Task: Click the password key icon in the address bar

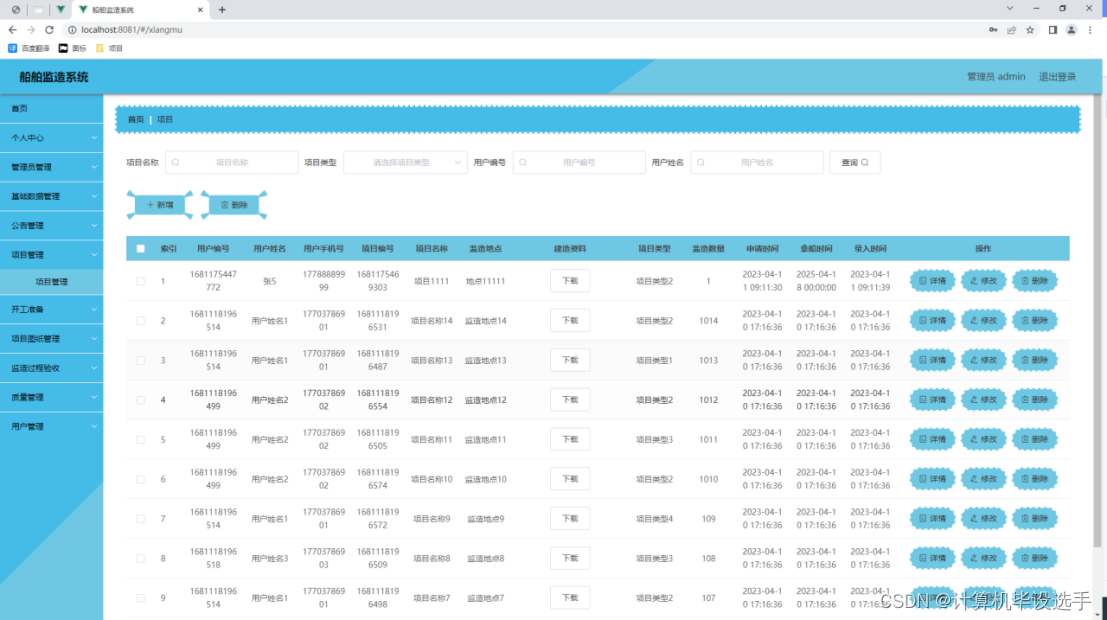Action: pos(993,30)
